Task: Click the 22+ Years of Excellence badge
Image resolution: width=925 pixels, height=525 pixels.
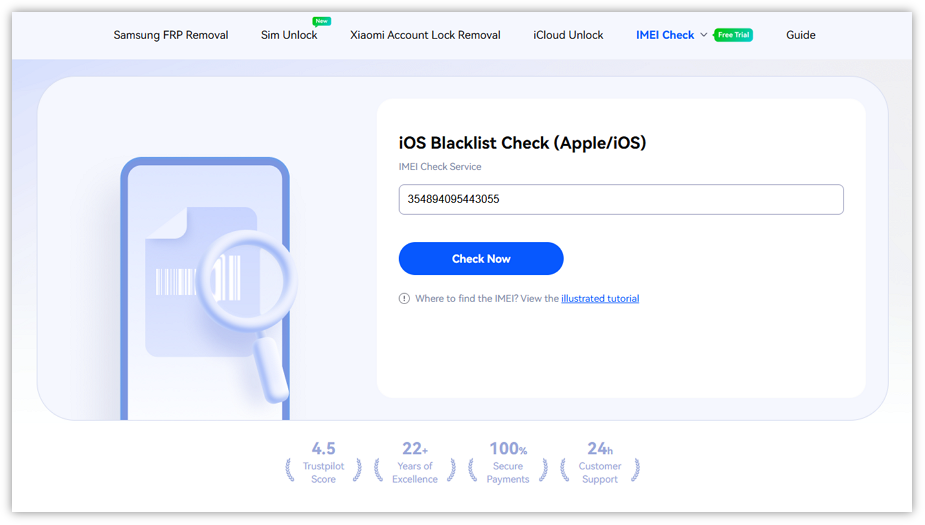Action: (x=415, y=463)
